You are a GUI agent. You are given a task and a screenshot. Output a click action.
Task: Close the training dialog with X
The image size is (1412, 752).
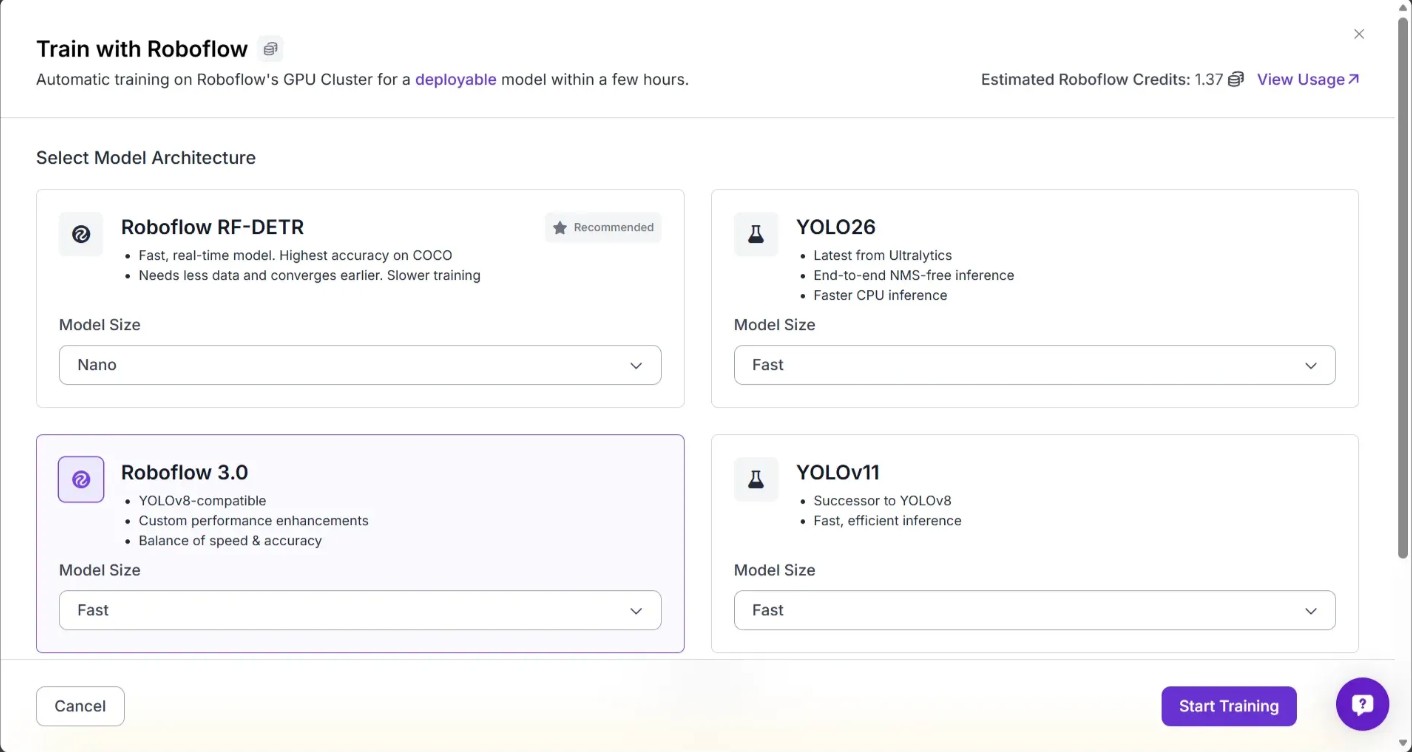1359,34
